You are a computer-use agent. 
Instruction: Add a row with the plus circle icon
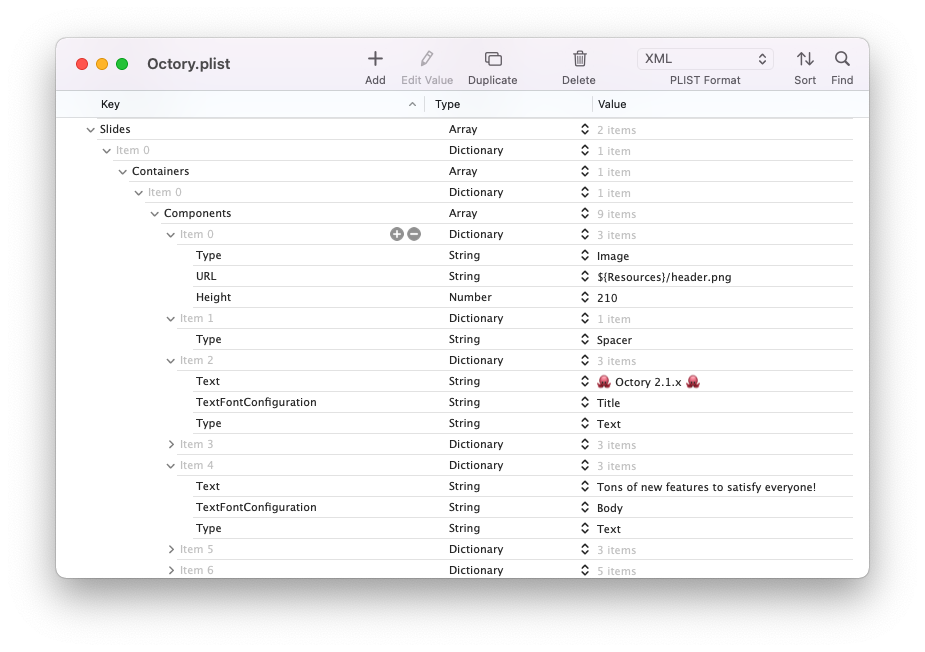pos(396,234)
